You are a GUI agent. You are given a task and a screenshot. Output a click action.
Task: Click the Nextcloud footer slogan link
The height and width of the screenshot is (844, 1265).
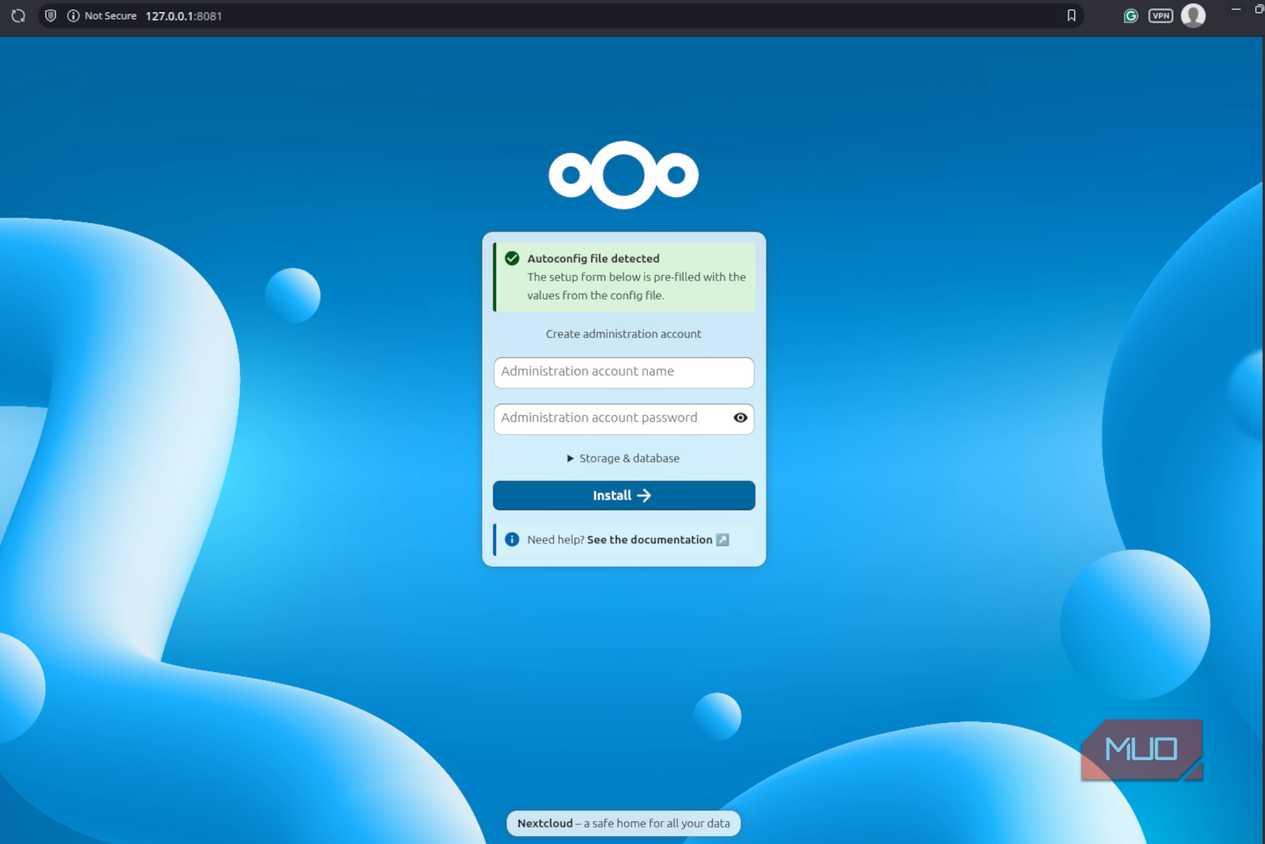click(623, 823)
